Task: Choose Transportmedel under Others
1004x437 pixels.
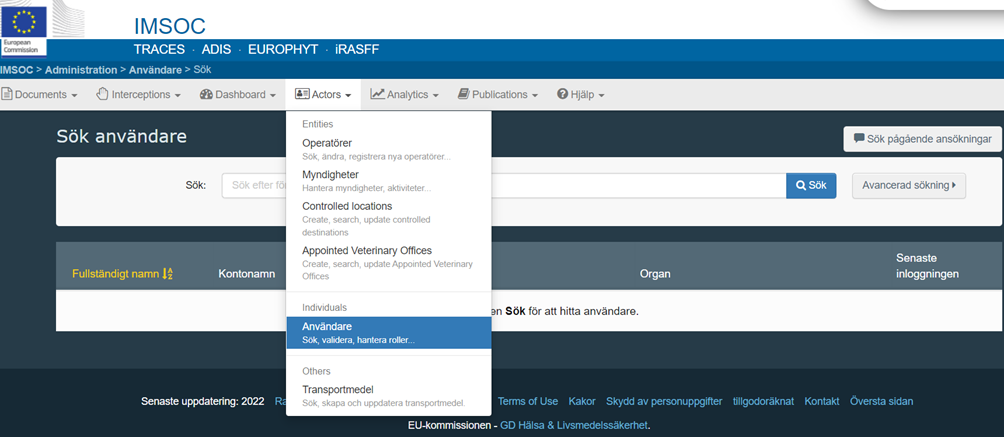Action: [x=388, y=396]
